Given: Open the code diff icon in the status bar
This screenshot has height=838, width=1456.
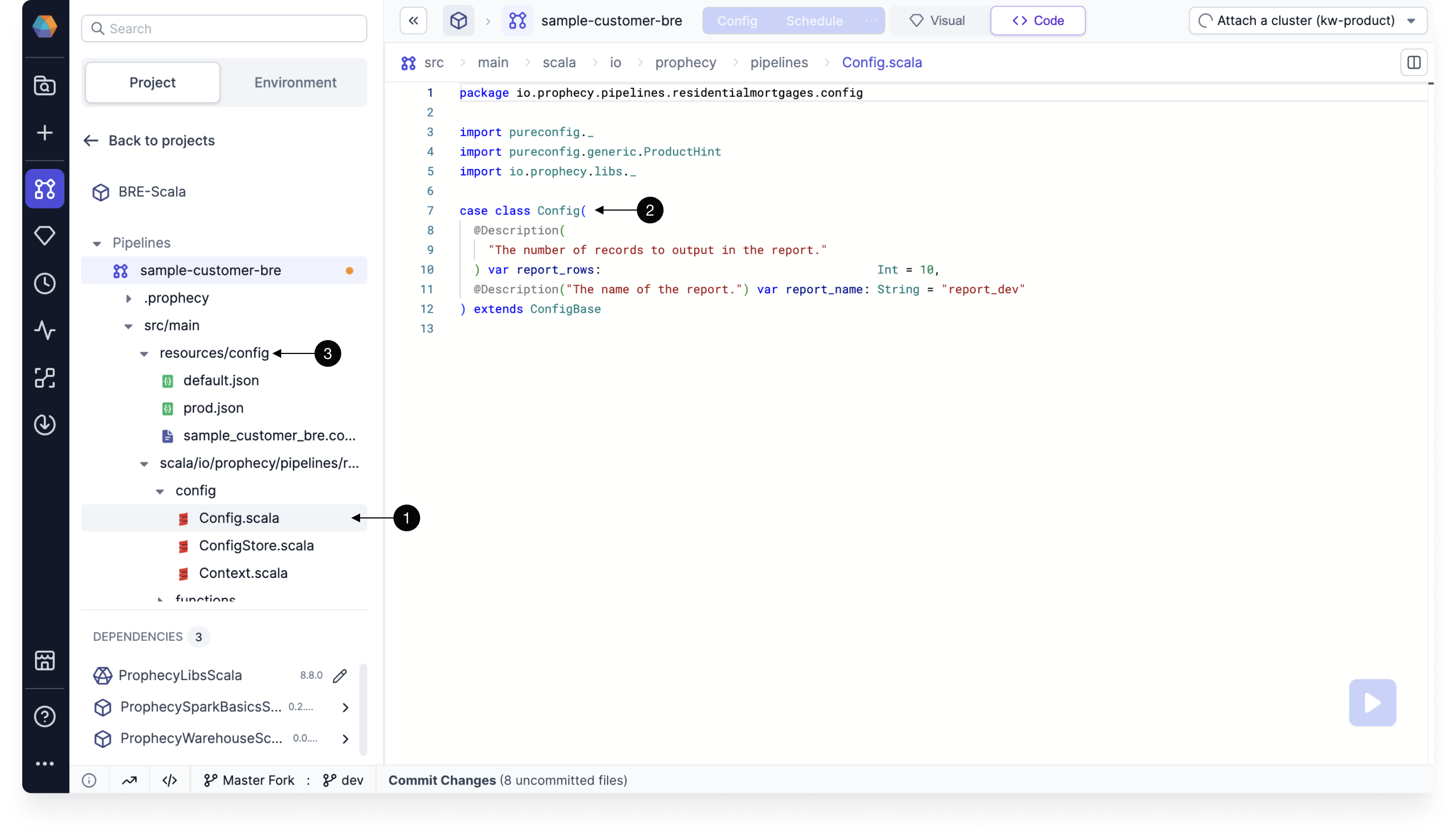Looking at the screenshot, I should [x=169, y=780].
